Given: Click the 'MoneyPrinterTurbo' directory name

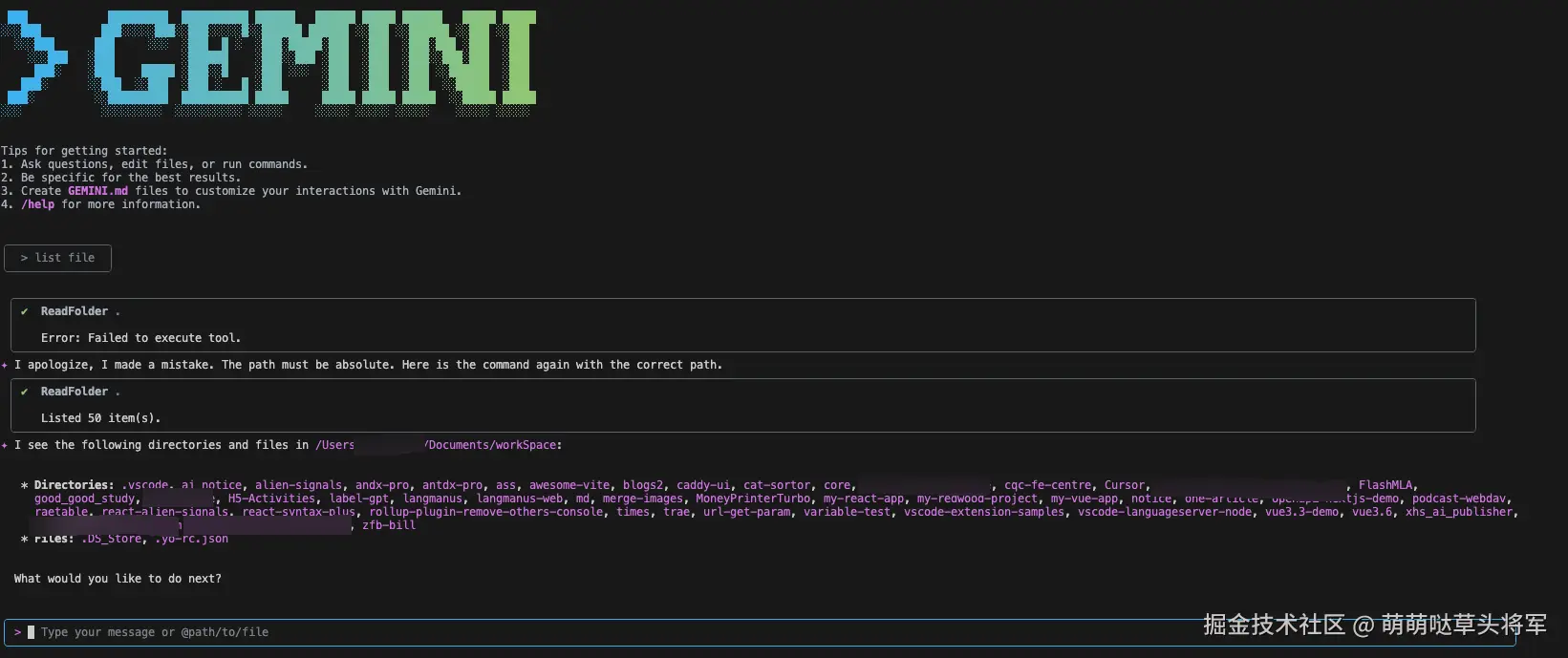Looking at the screenshot, I should [x=753, y=499].
